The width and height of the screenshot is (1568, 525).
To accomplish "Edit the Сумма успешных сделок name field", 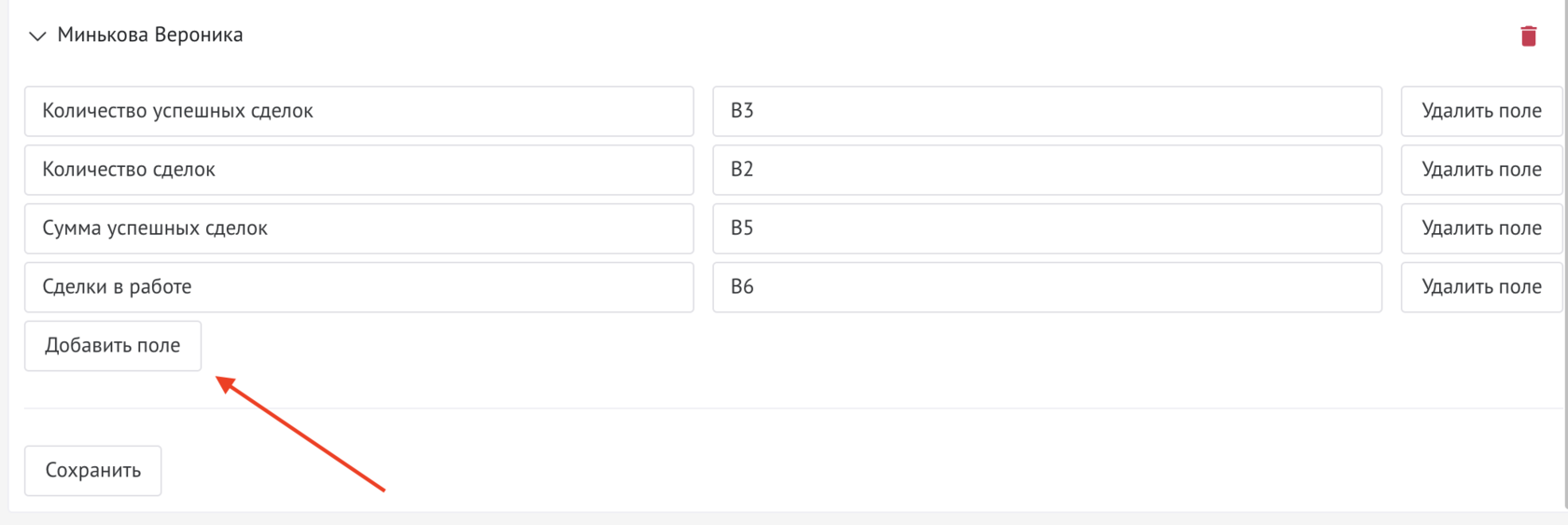I will [358, 228].
